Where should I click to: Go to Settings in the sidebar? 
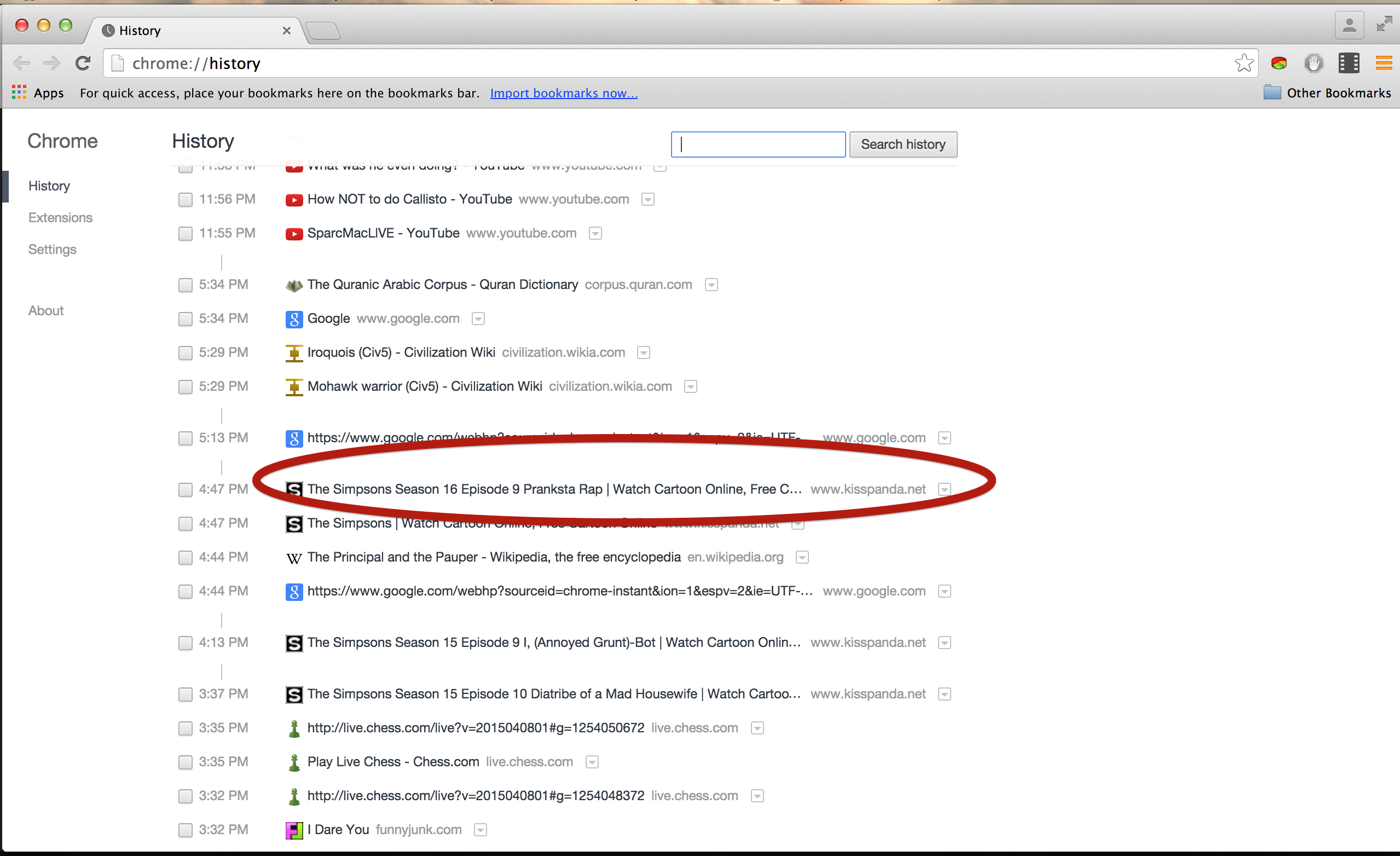[x=53, y=250]
